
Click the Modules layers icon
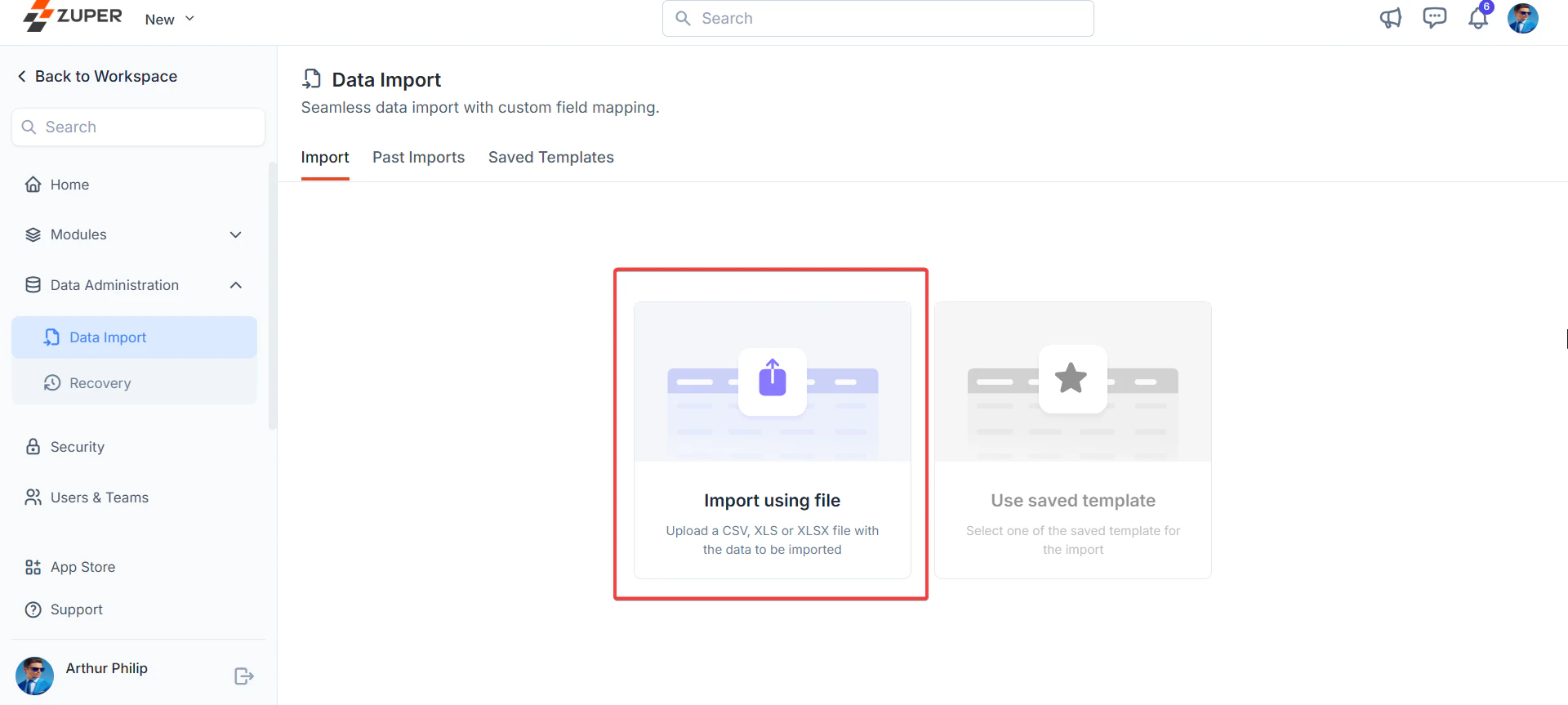tap(33, 234)
